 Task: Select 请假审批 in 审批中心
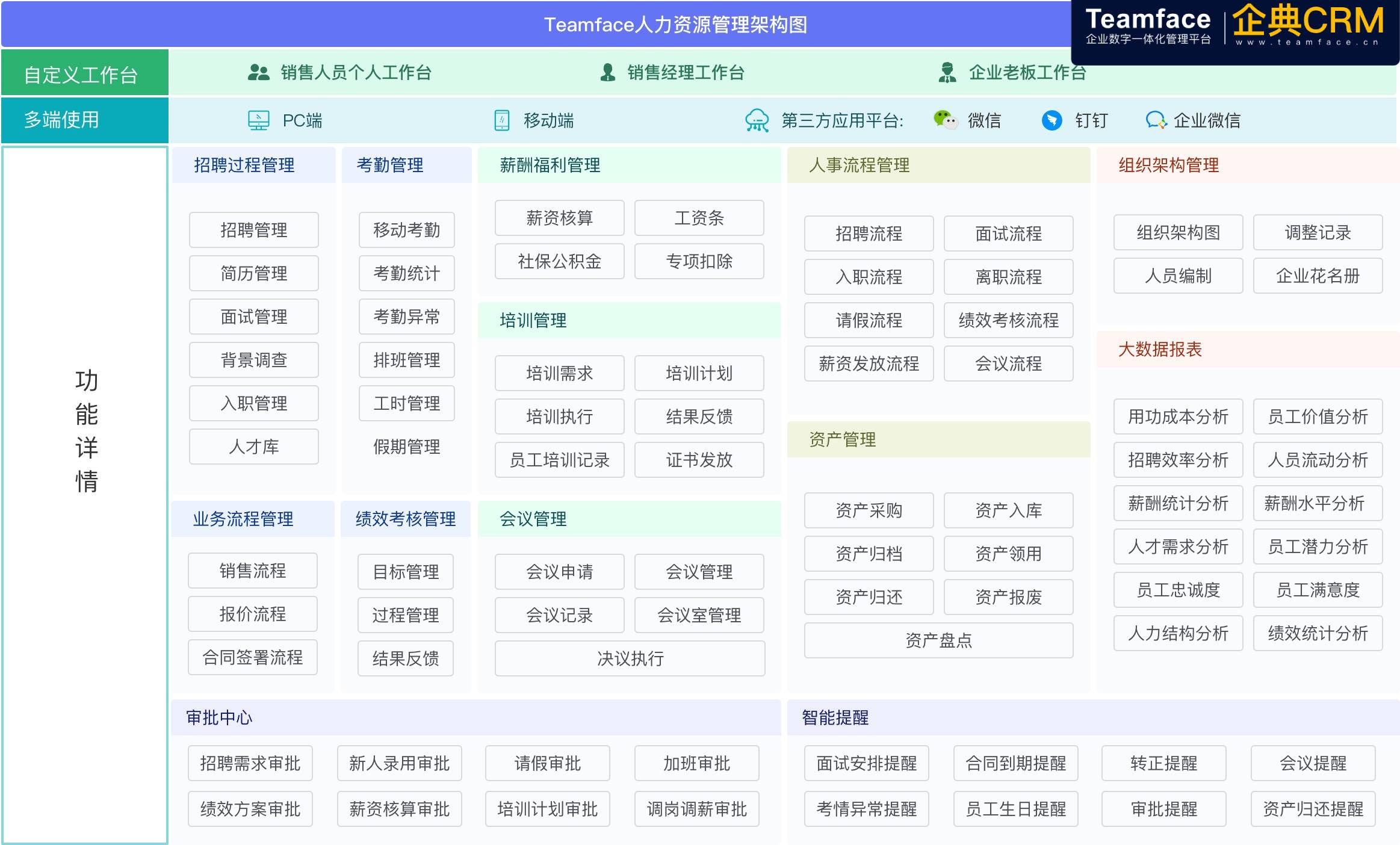click(548, 763)
